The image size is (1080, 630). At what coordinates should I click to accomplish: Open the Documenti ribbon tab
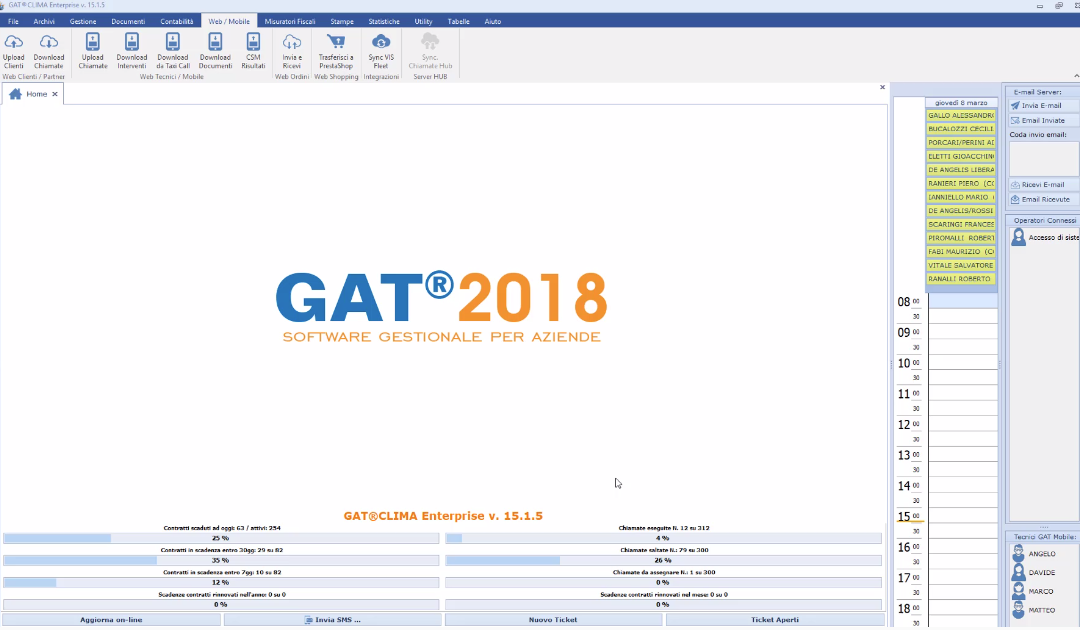(x=128, y=21)
